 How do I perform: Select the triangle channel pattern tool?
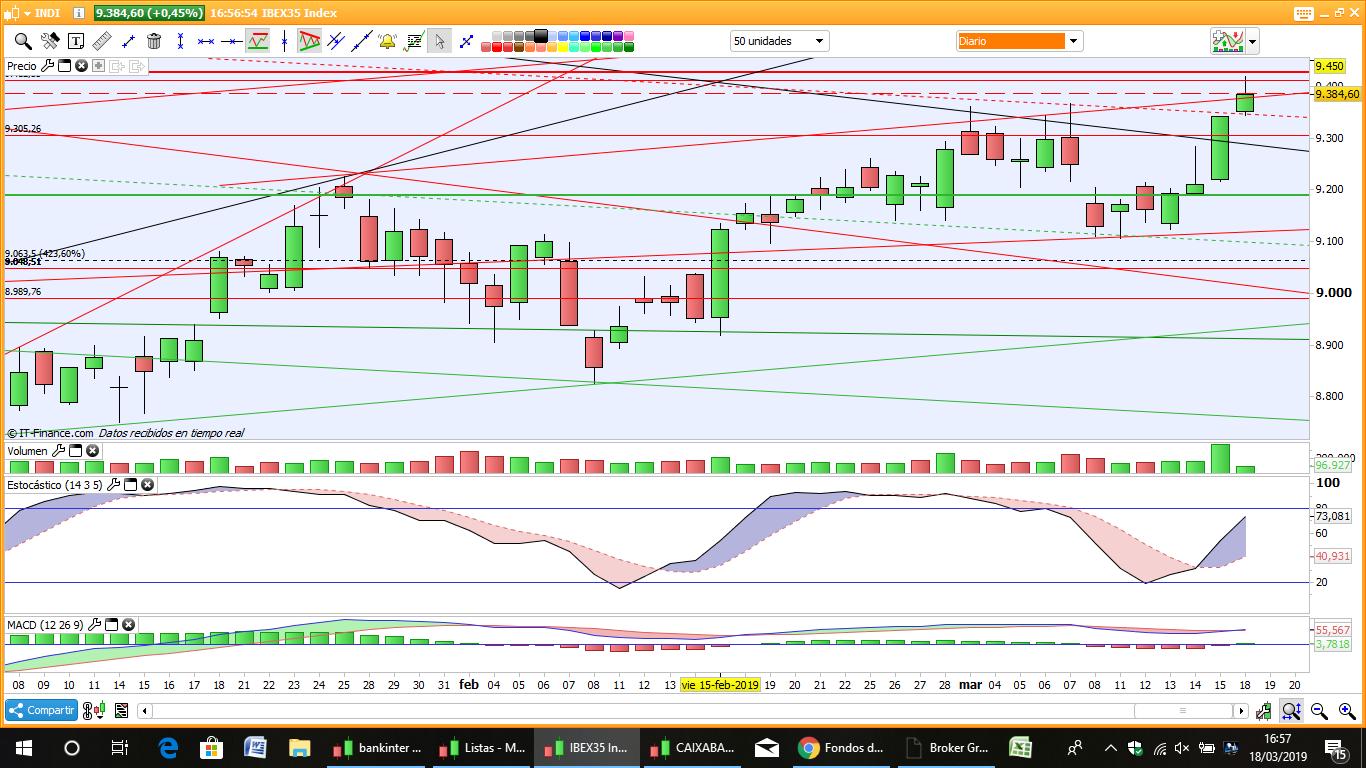[310, 41]
